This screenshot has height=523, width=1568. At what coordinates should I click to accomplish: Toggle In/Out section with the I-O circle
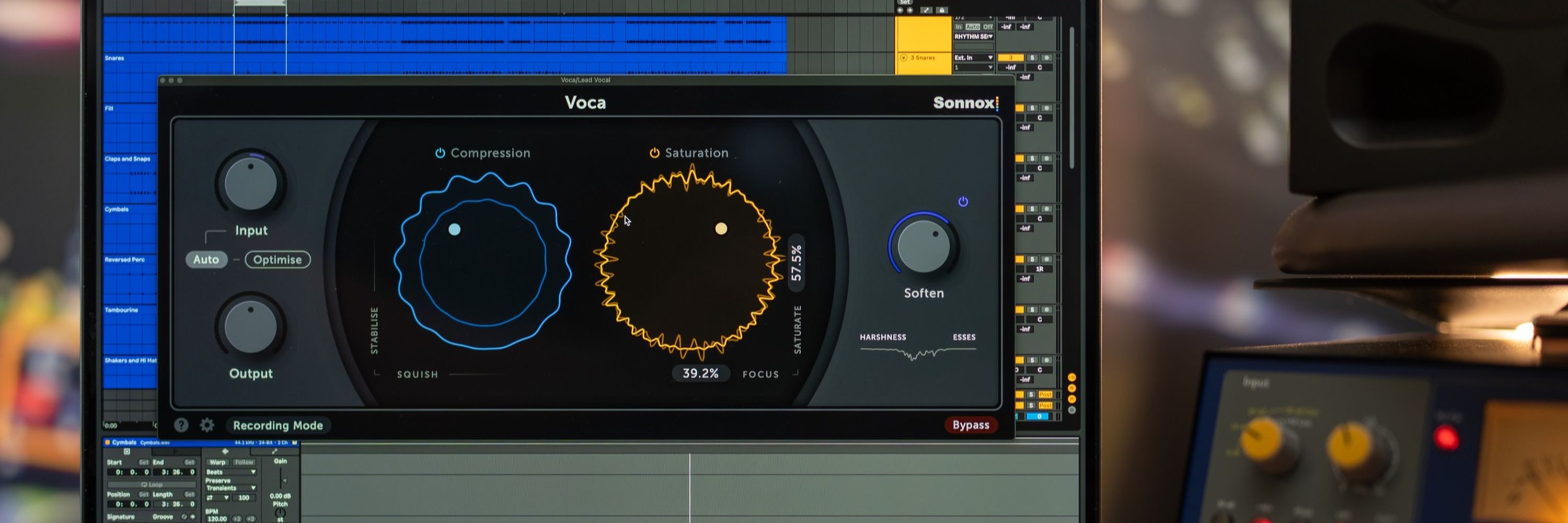click(1072, 378)
